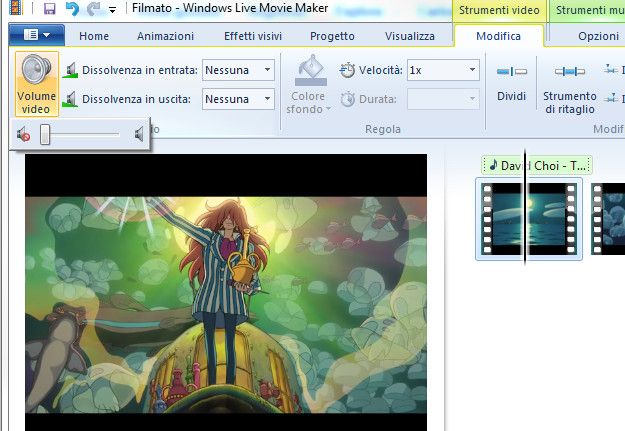This screenshot has width=625, height=431.
Task: Select the David Choi music track
Action: point(538,165)
